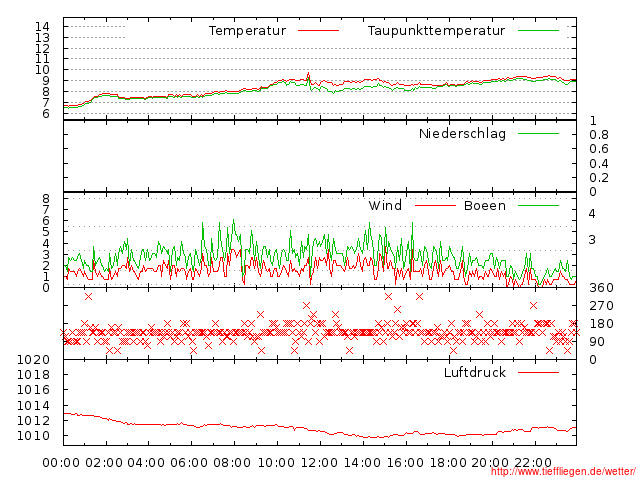Screen dimensions: 640x480
Task: Click the Luftdruck legend label
Action: click(475, 372)
